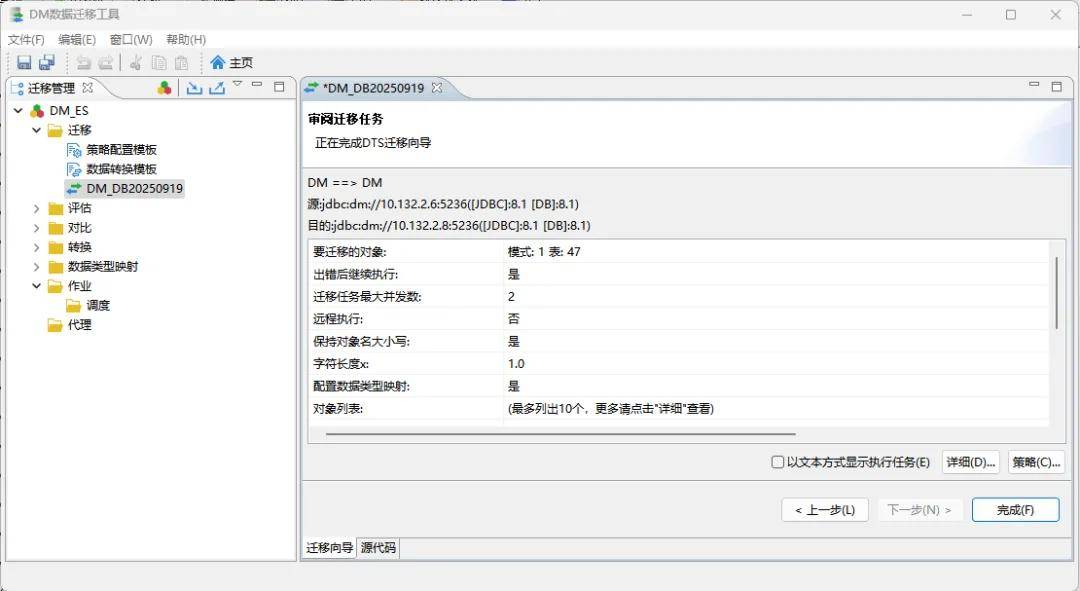This screenshot has width=1080, height=591.
Task: Minimize the DM_DB20250919 editor area
Action: (1034, 85)
